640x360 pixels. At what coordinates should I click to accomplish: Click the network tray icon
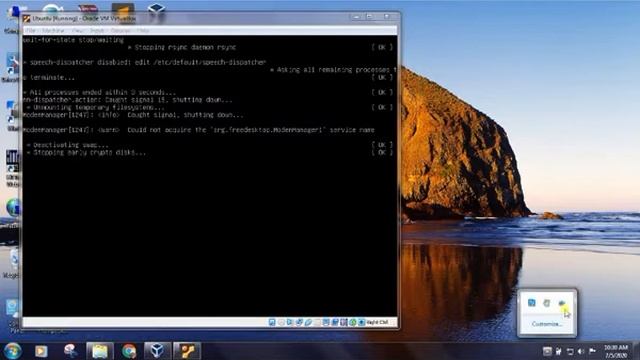coord(570,351)
